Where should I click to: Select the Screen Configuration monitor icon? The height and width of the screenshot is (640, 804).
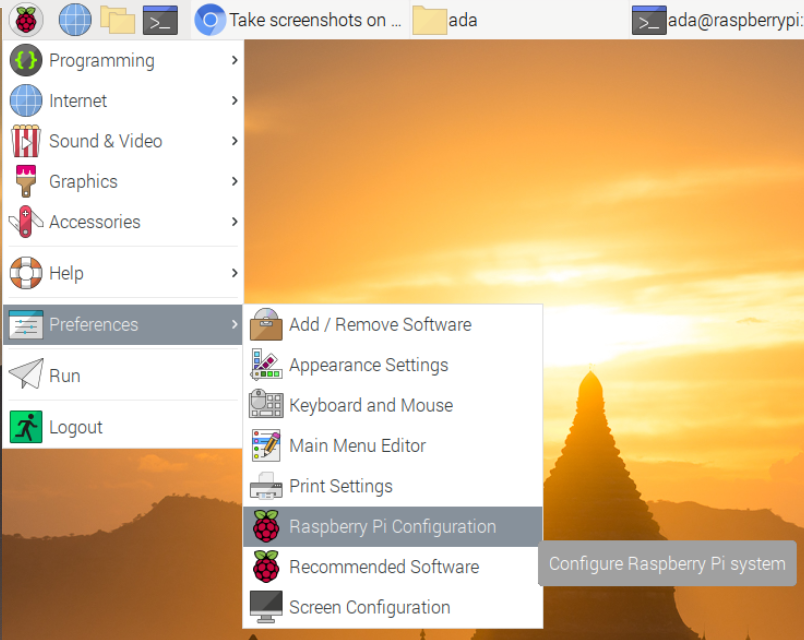[266, 607]
